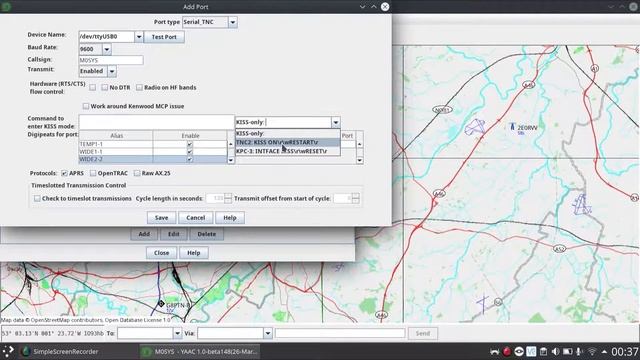This screenshot has width=640, height=360.
Task: Click scroll down arrow of digipeat alias table
Action: [231, 160]
